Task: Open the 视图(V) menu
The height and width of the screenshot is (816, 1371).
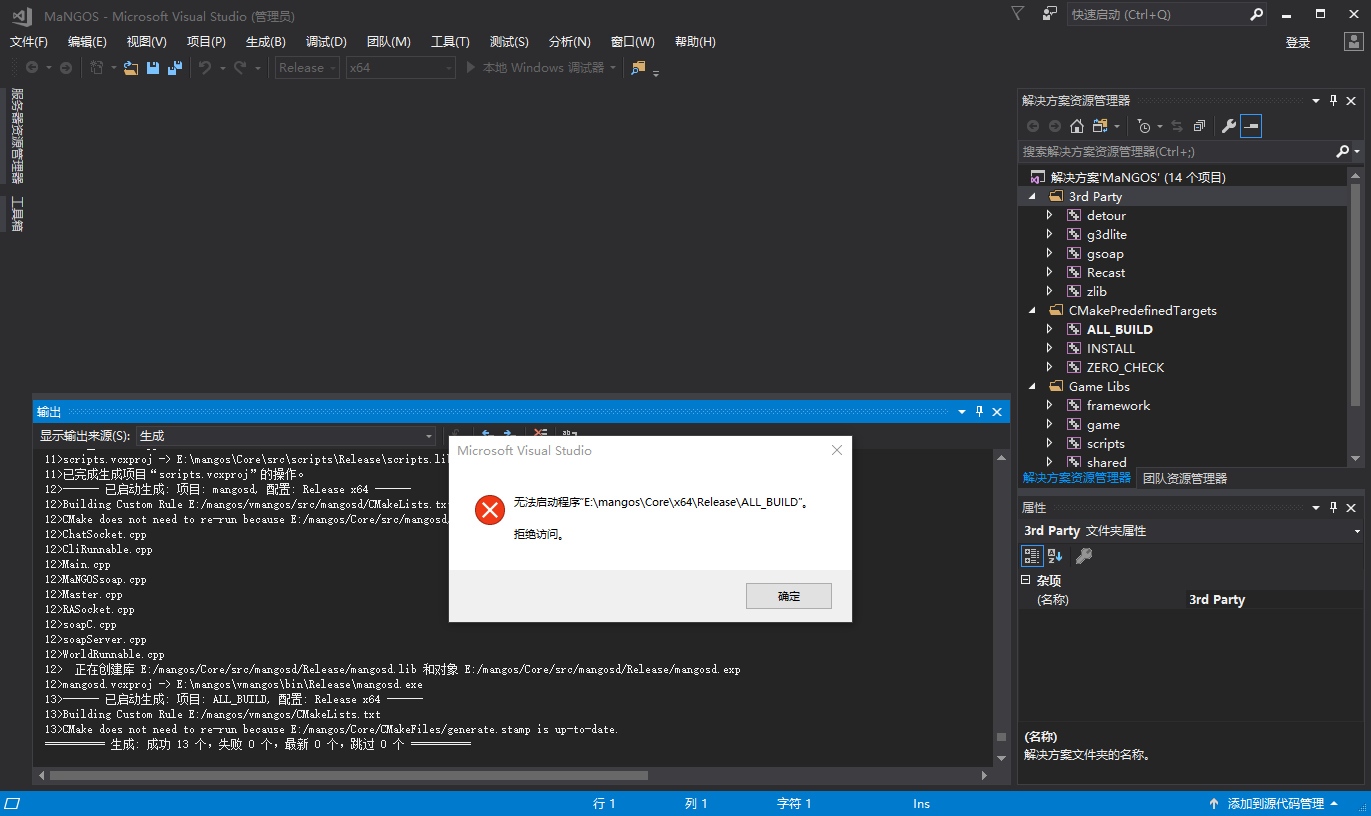Action: [x=146, y=42]
